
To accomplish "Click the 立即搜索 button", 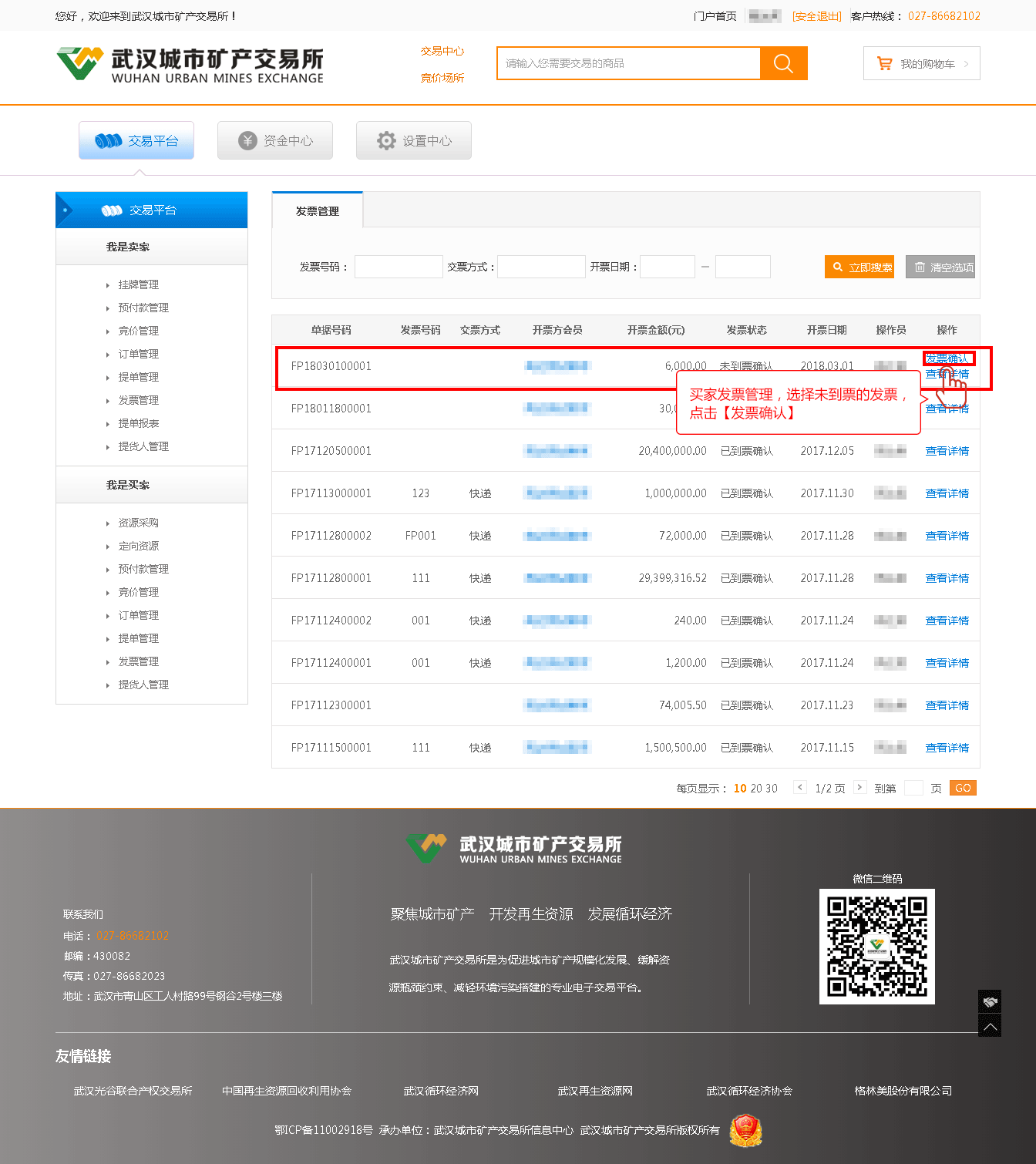I will [x=859, y=267].
